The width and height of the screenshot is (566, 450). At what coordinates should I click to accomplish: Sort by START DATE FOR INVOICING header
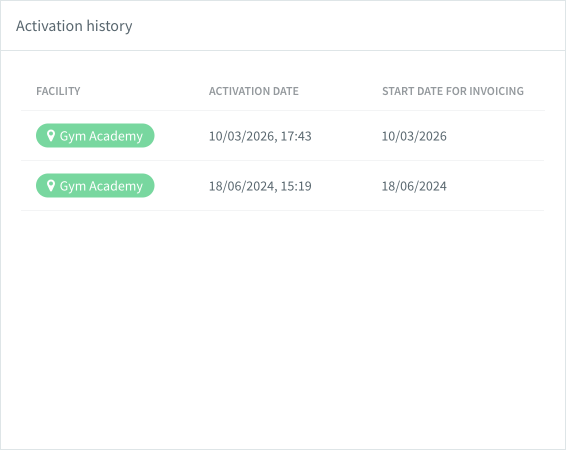453,91
